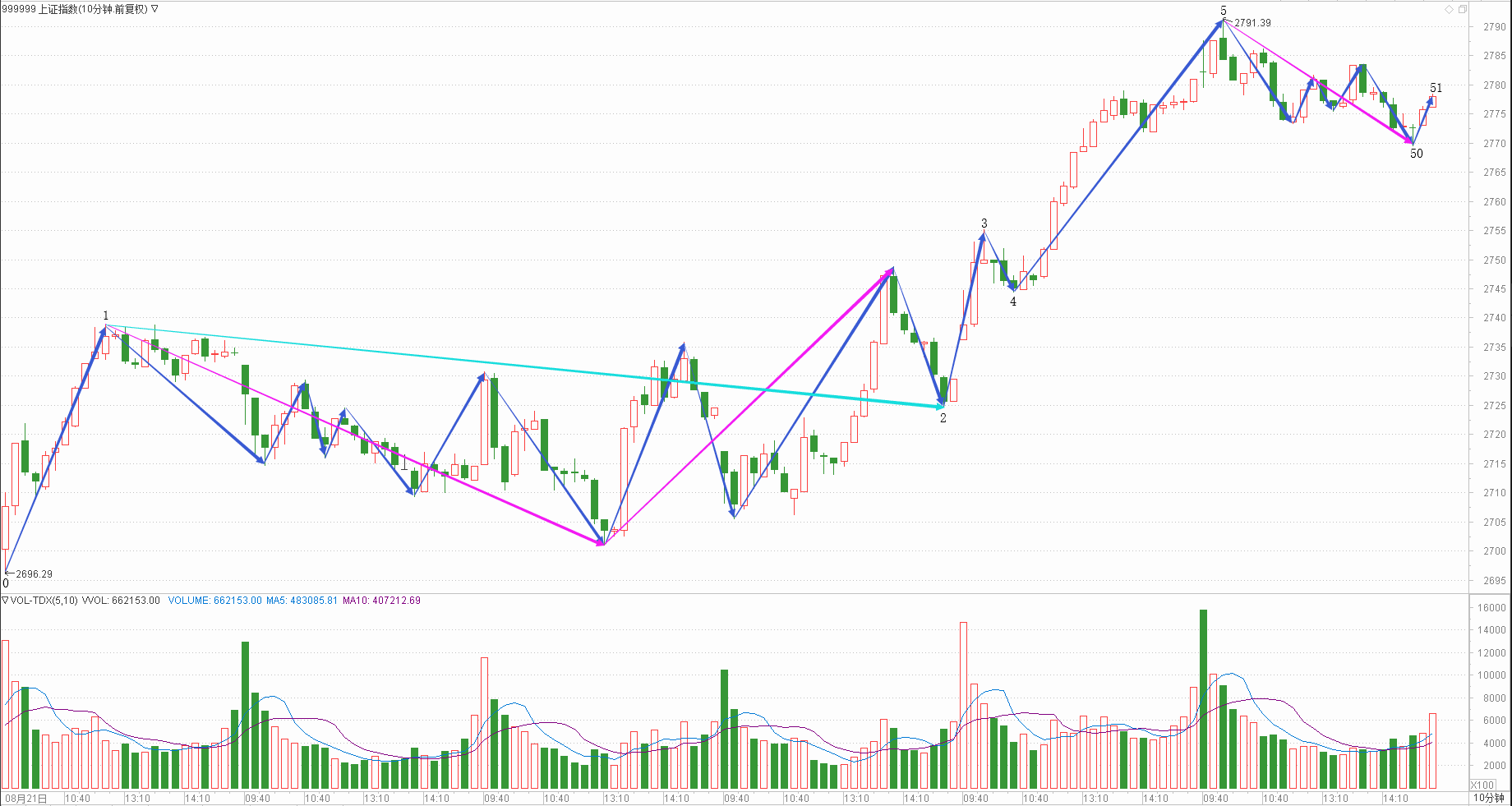Viewport: 1512px width, 806px height.
Task: Click the 999999 上证指数 chart title
Action: pos(74,9)
